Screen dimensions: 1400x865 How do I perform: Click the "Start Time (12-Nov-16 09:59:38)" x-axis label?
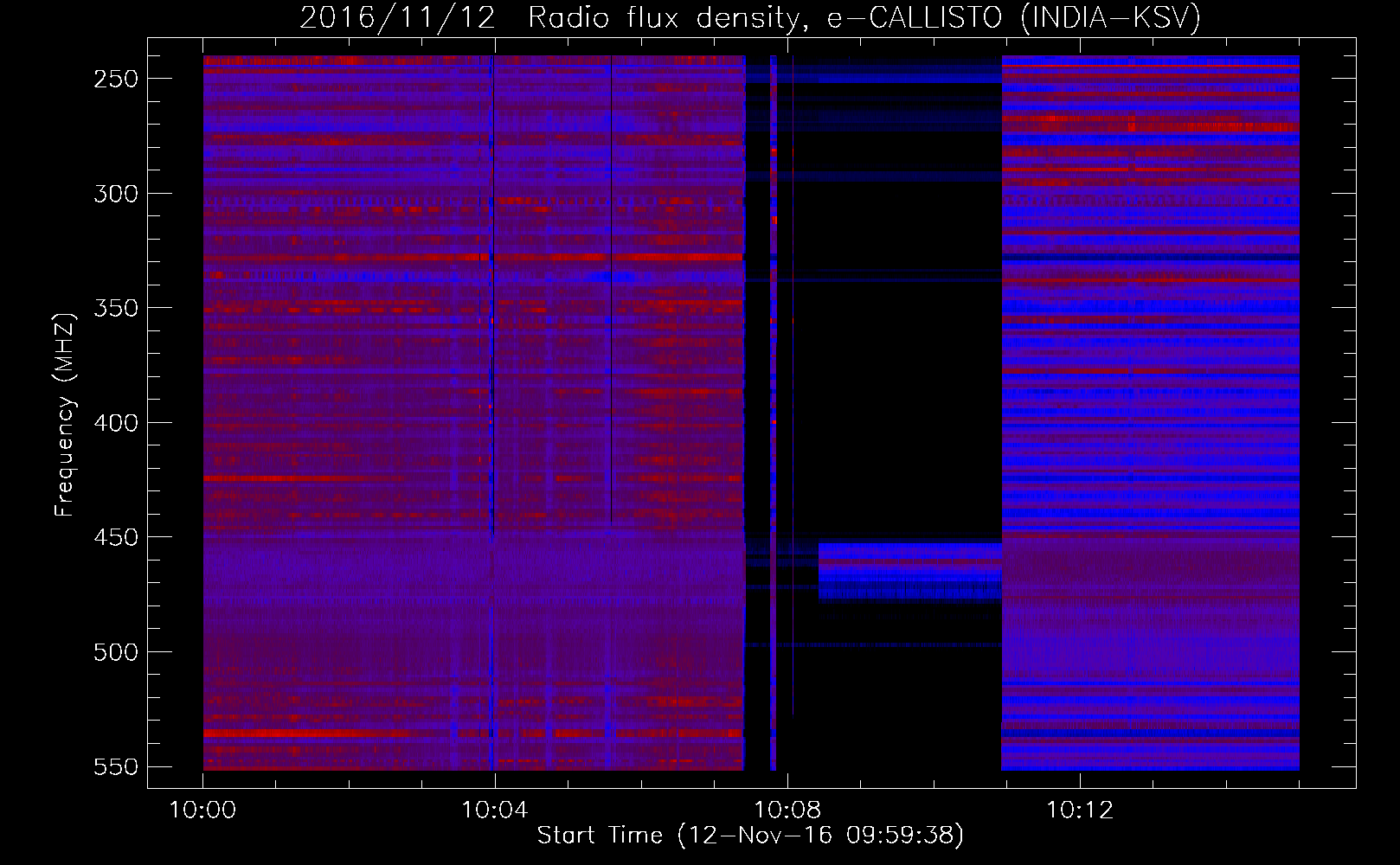pyautogui.click(x=750, y=836)
